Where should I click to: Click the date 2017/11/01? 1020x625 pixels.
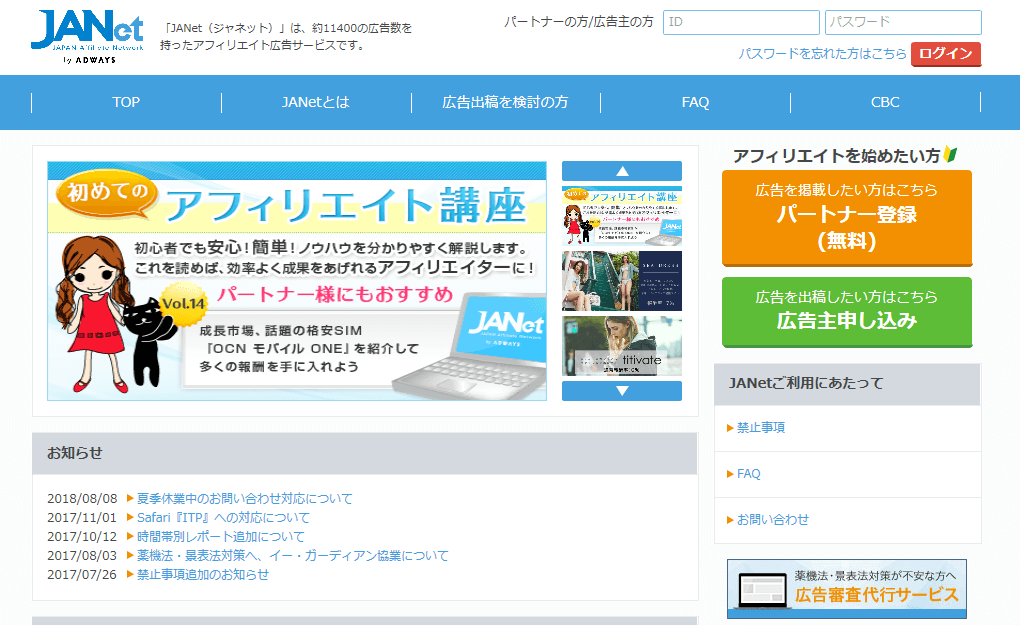[82, 518]
